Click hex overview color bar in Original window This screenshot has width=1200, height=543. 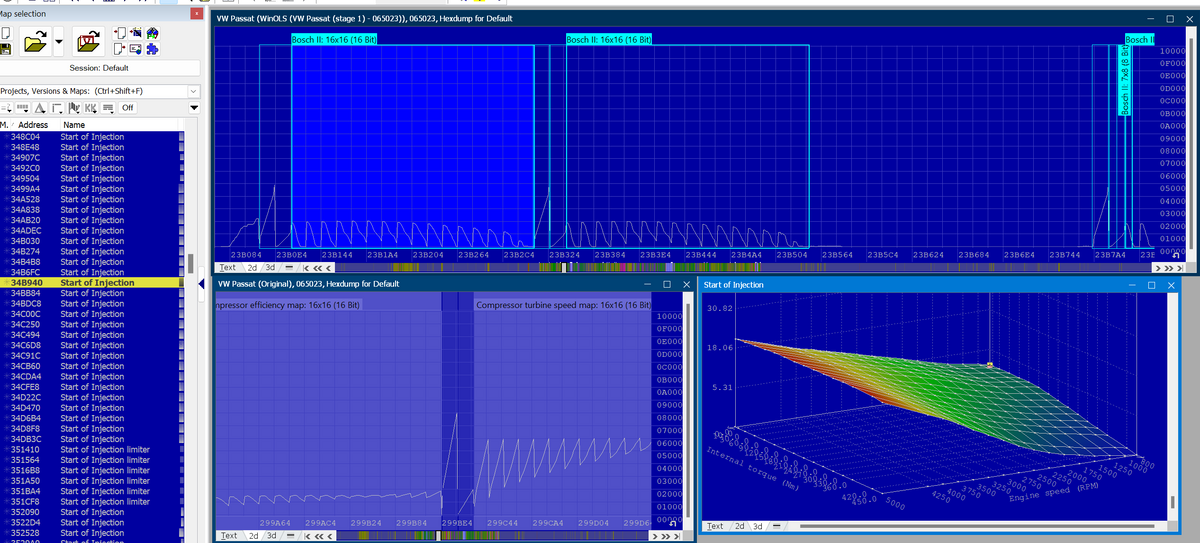(x=492, y=536)
